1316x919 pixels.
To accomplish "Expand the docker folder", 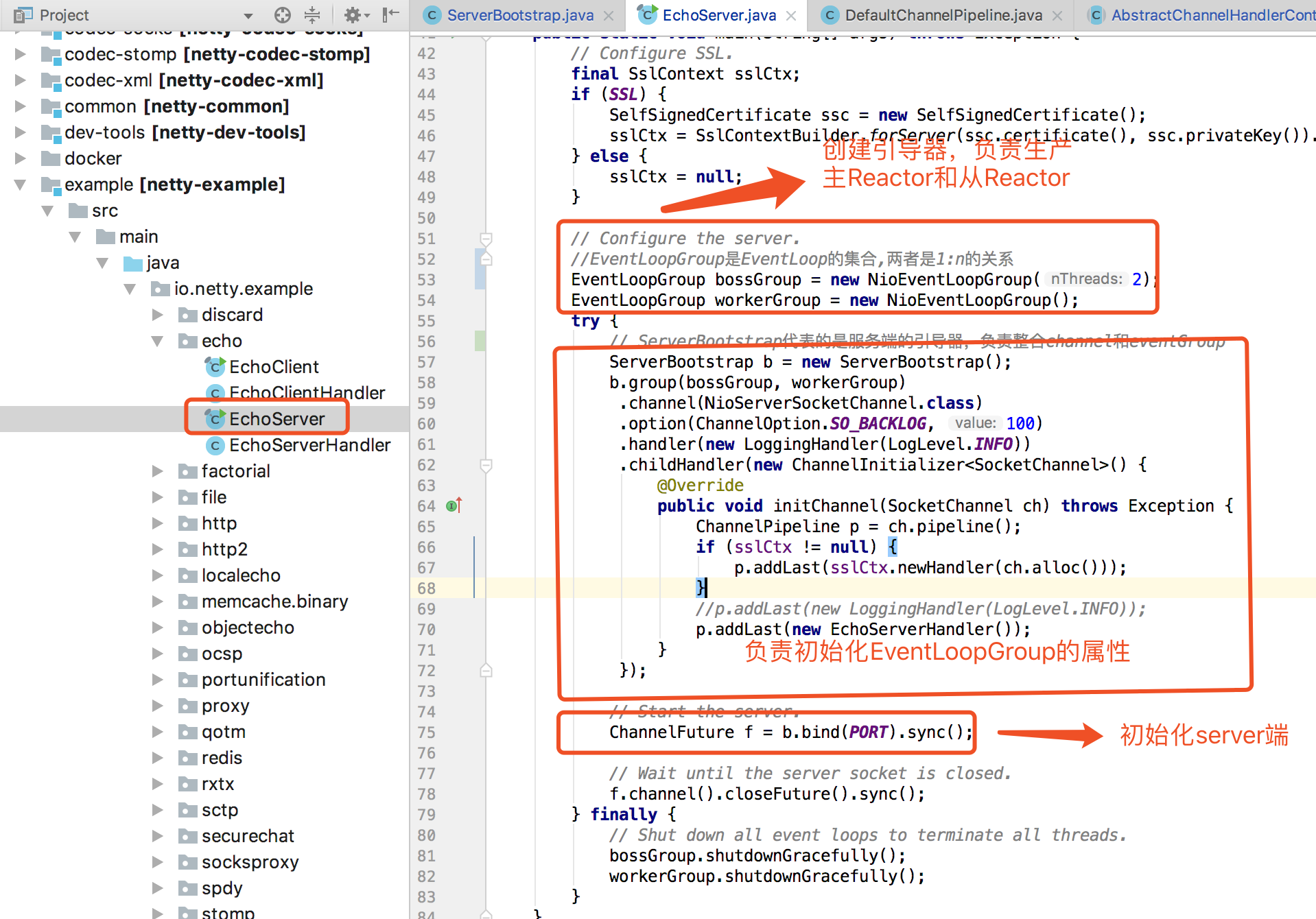I will click(20, 158).
